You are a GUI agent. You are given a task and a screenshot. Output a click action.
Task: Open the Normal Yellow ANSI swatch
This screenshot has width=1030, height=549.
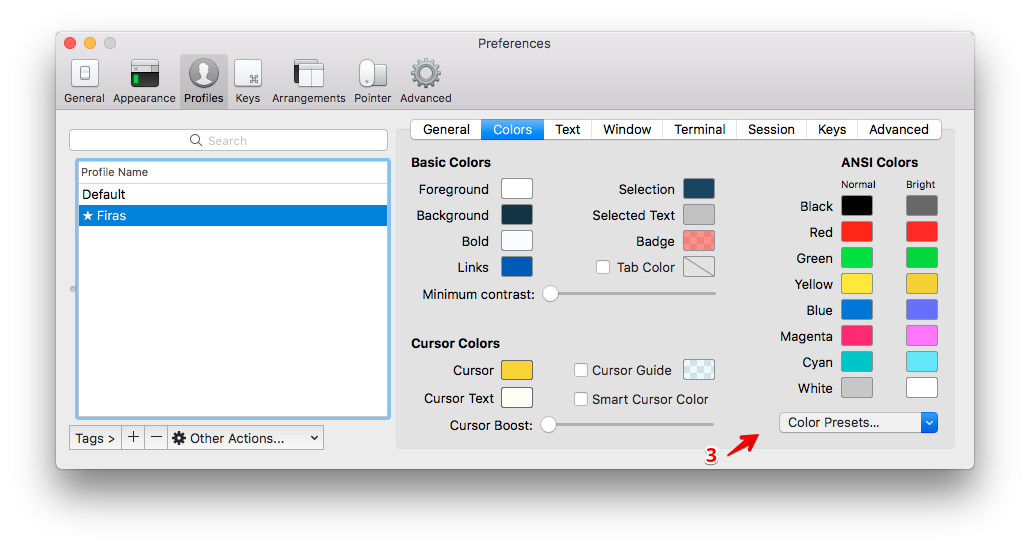(857, 284)
